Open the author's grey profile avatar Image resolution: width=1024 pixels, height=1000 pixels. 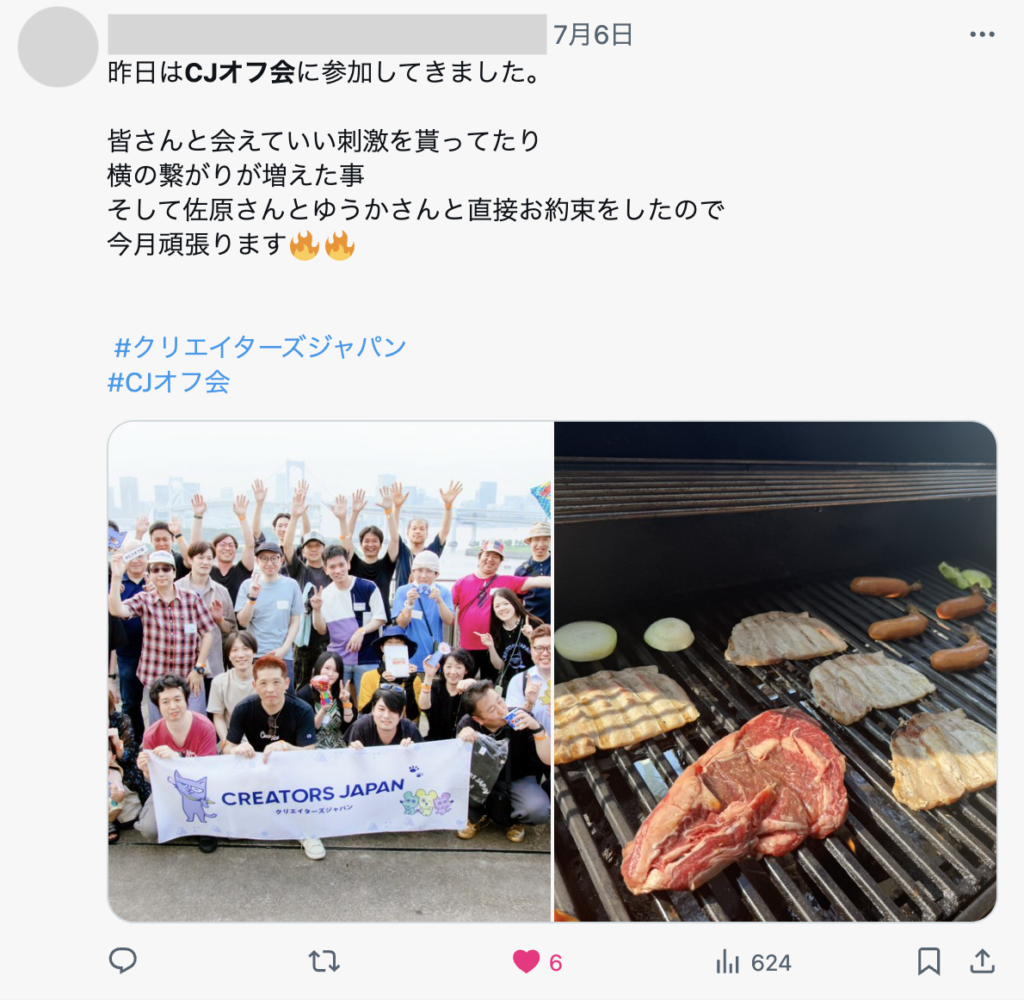pyautogui.click(x=58, y=47)
